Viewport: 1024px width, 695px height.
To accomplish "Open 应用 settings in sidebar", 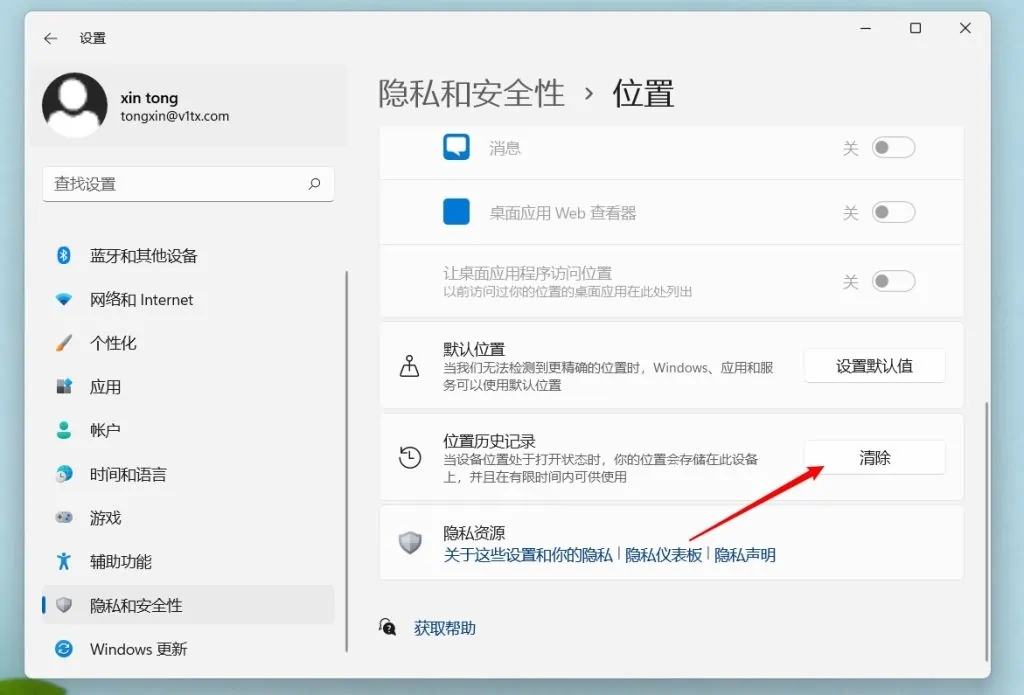I will (x=105, y=387).
